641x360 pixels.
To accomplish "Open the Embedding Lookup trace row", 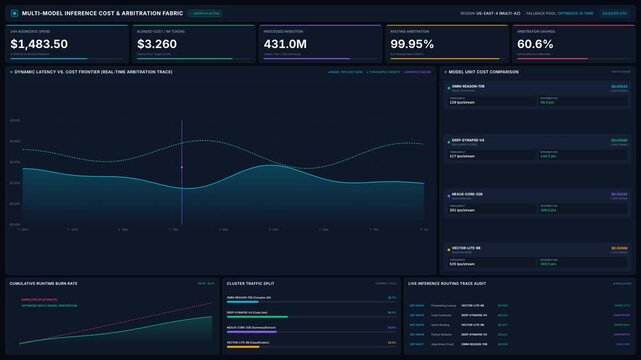I will pyautogui.click(x=520, y=306).
